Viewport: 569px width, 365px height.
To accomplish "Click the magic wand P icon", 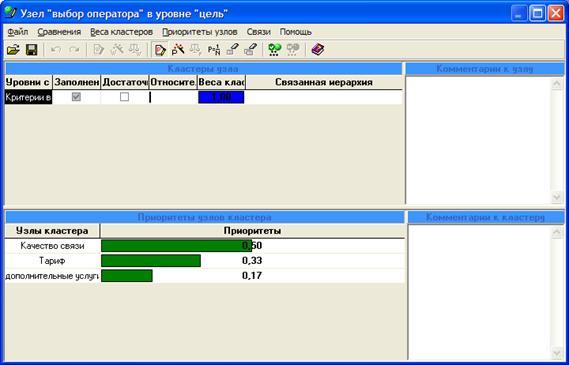I will click(x=178, y=50).
